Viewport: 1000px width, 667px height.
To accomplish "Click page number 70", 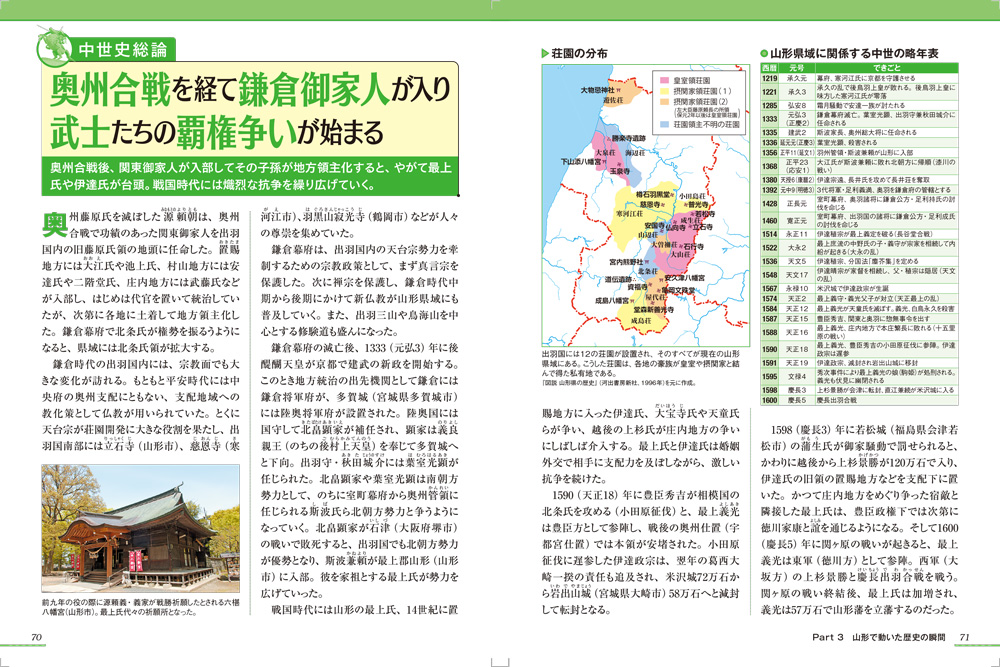I will click(x=36, y=637).
